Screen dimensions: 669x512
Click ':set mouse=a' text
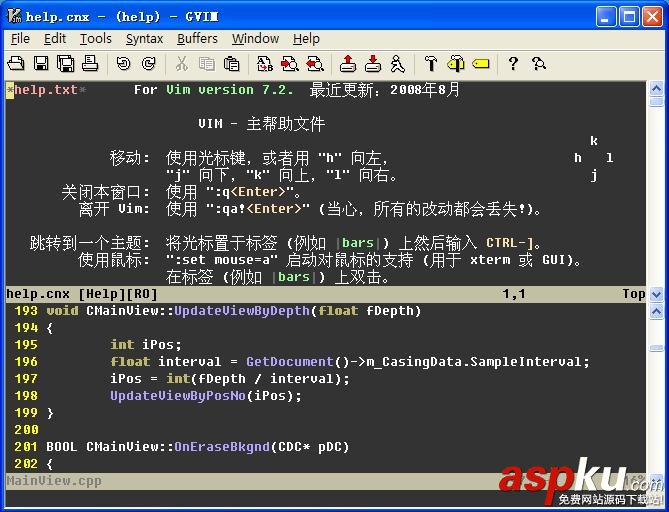click(x=222, y=260)
